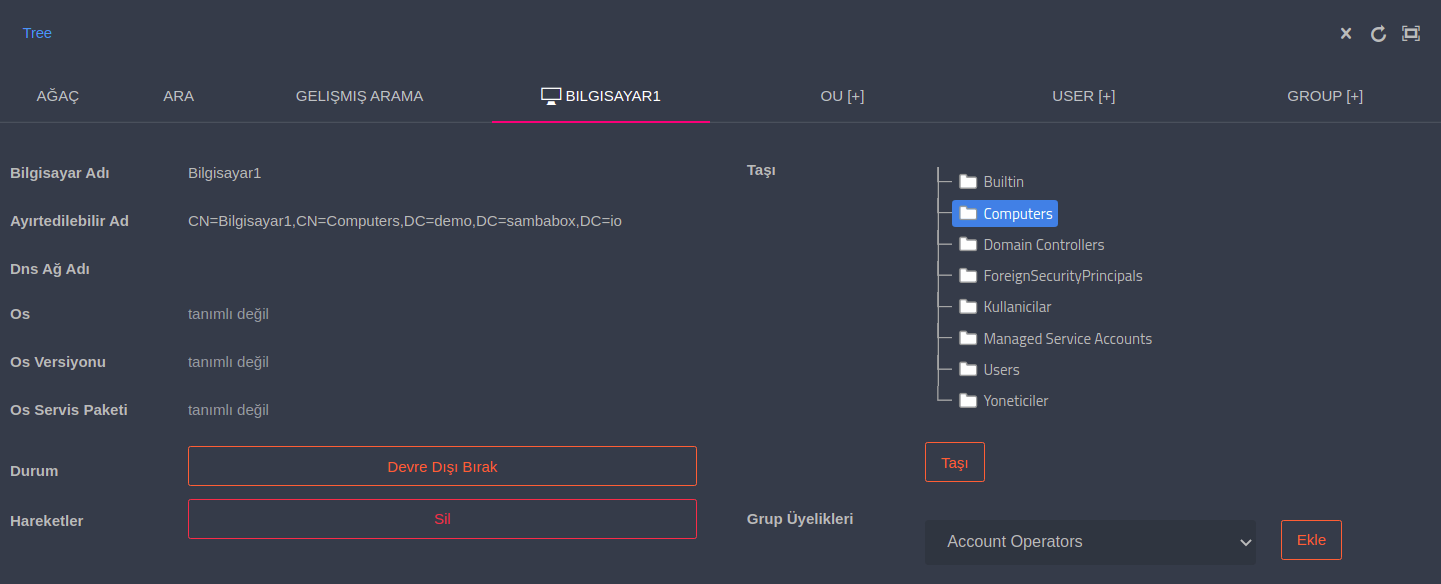Click the red Sil delete button
1441x584 pixels.
tap(442, 519)
